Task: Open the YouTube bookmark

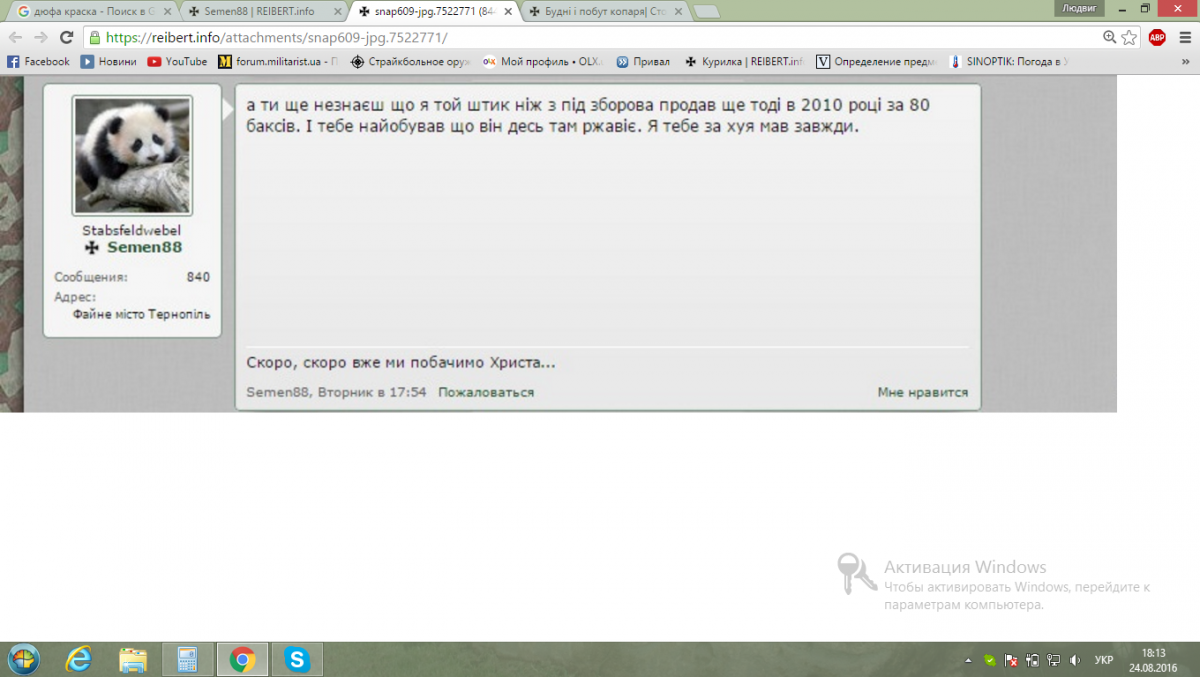Action: point(178,61)
